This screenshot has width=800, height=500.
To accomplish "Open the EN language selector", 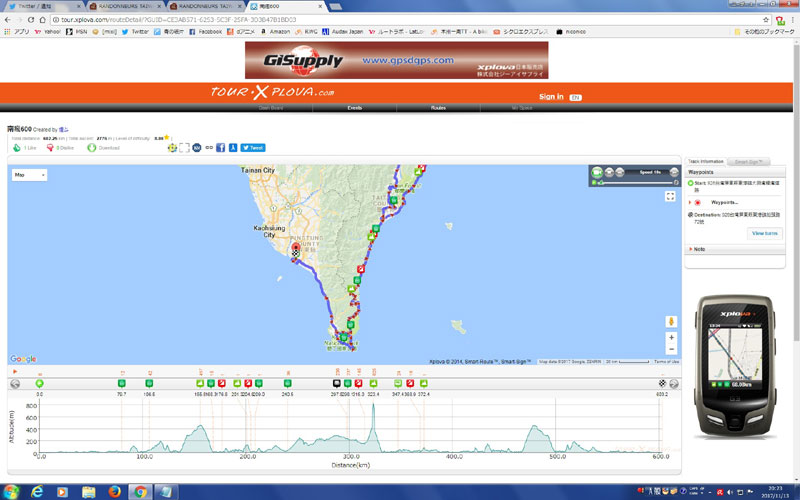I will pos(576,97).
